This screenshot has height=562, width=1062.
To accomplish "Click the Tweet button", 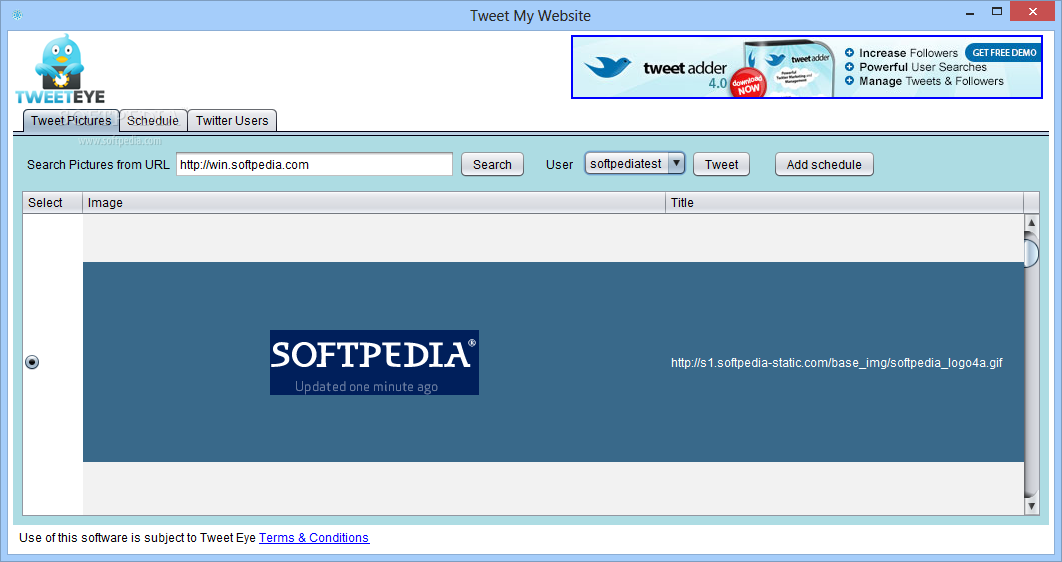I will (x=721, y=165).
